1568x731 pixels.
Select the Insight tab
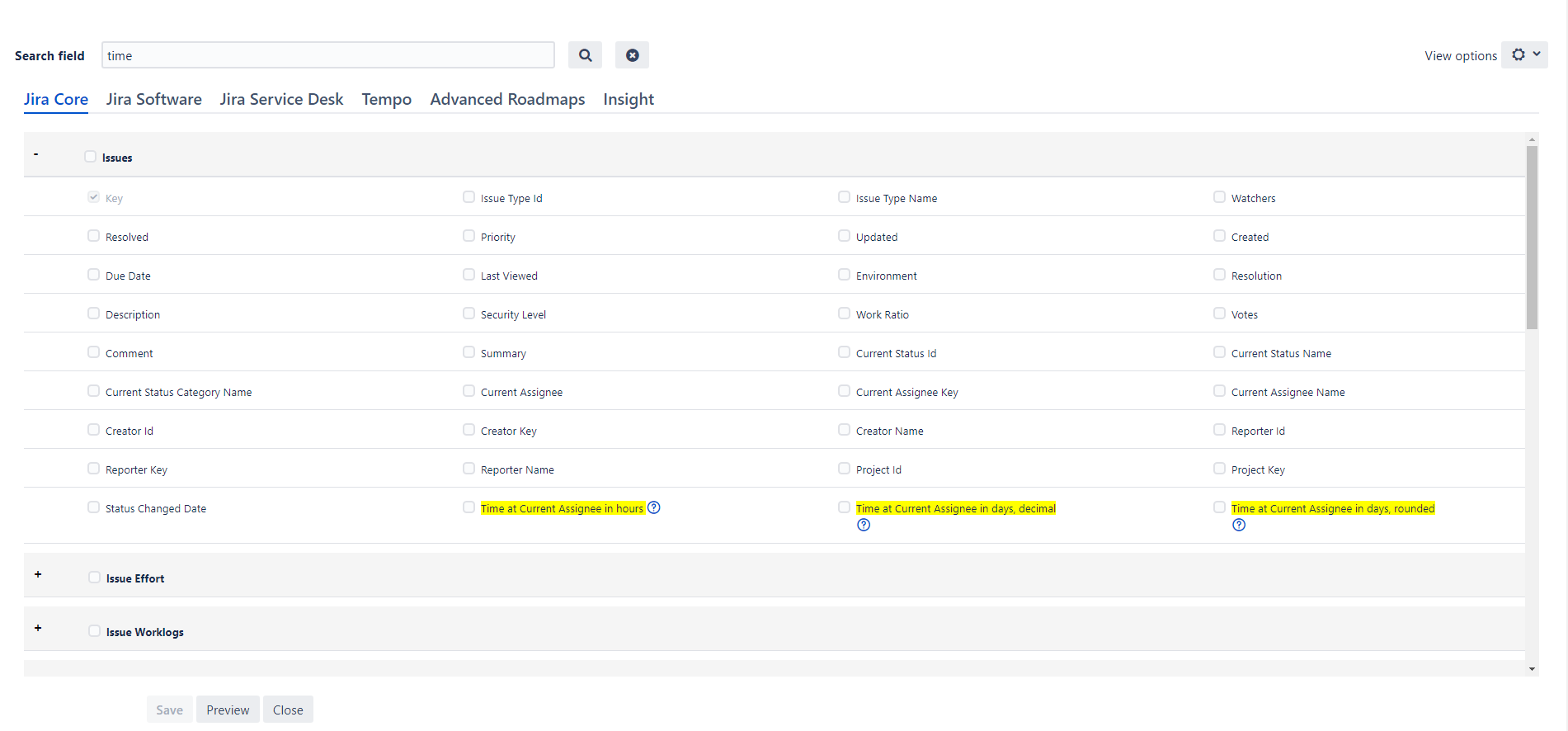629,99
